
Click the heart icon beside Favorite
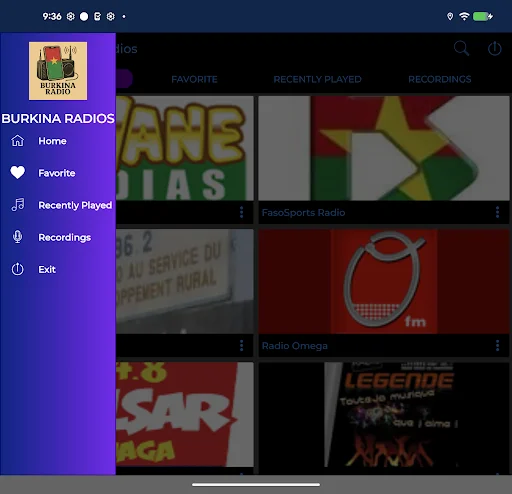(18, 173)
